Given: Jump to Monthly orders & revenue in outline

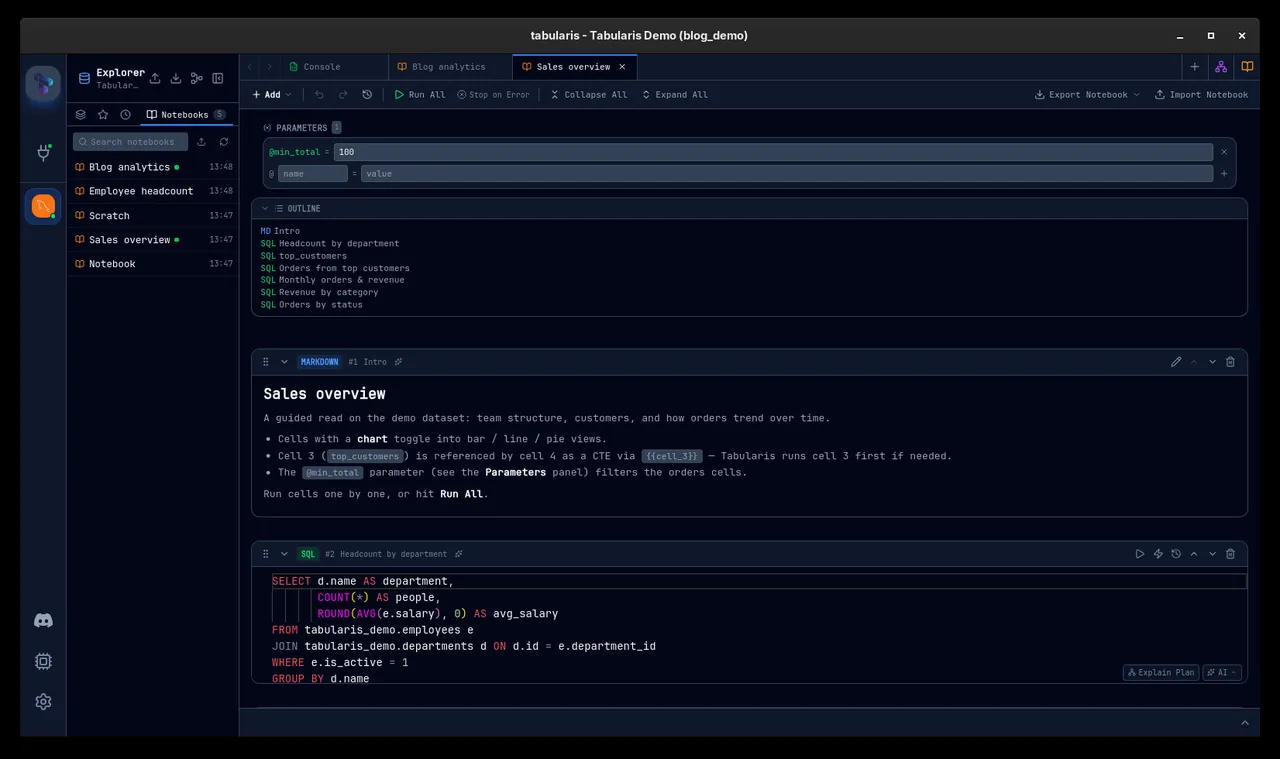Looking at the screenshot, I should point(341,280).
